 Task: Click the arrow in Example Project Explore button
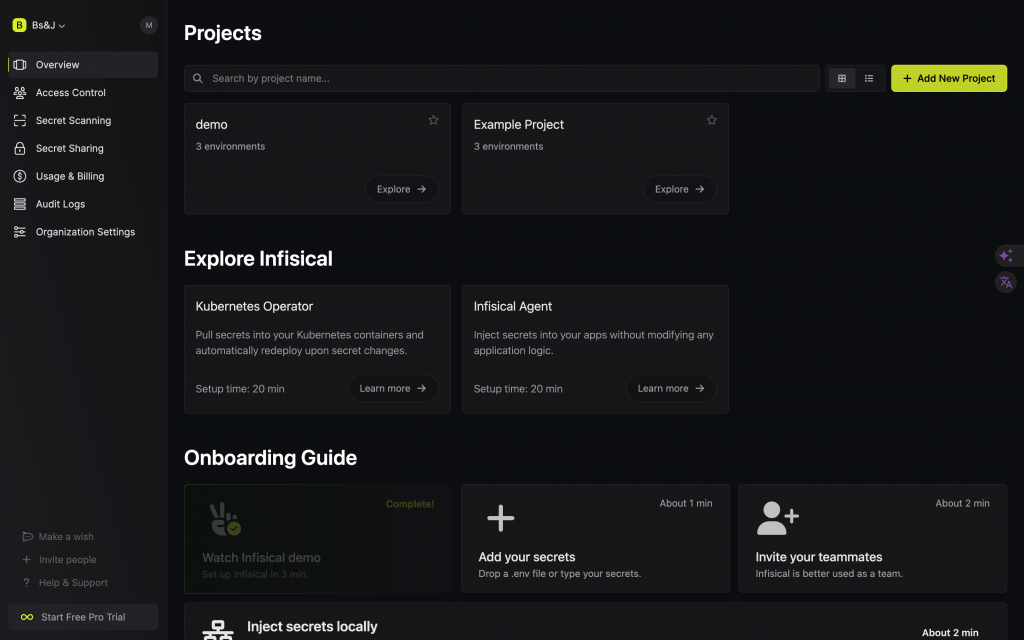point(699,189)
